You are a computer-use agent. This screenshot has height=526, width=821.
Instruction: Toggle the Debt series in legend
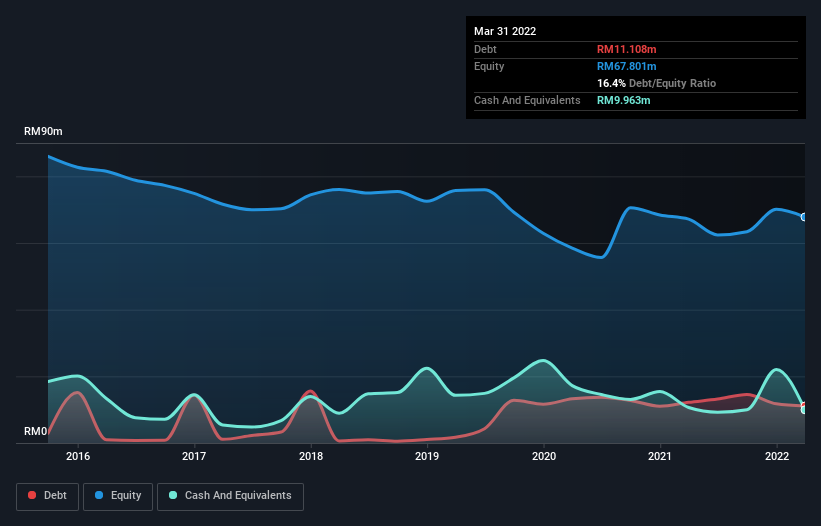pyautogui.click(x=48, y=496)
